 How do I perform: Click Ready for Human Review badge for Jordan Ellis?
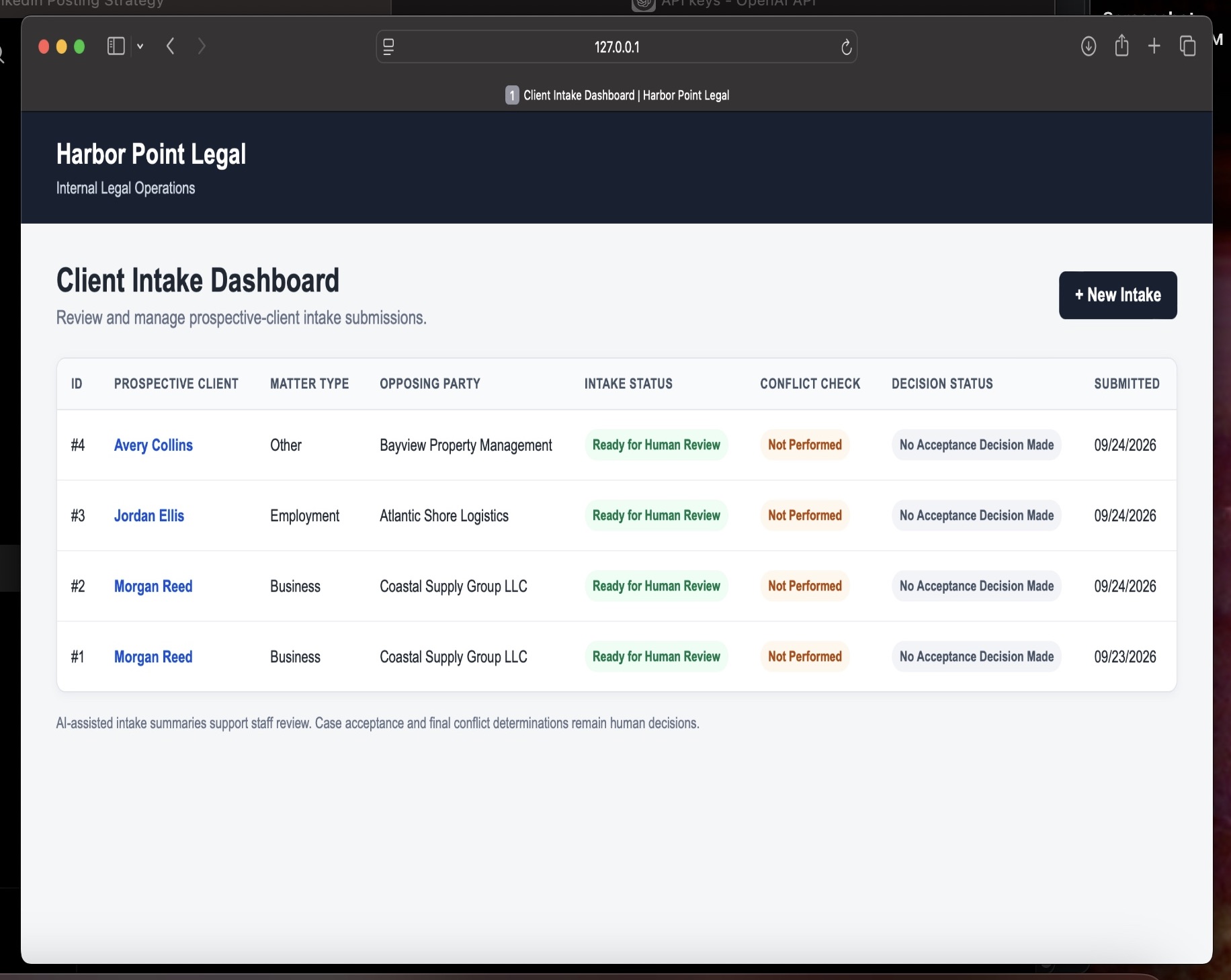656,515
